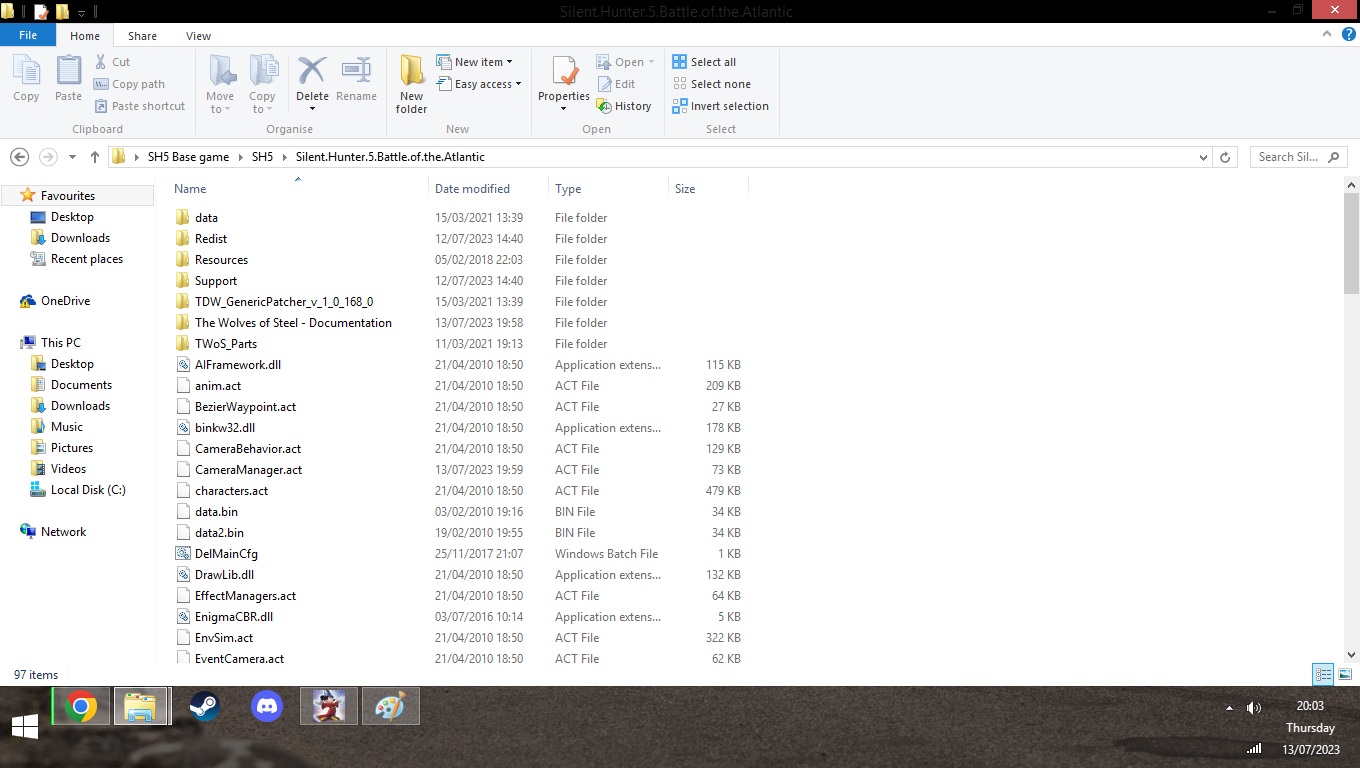Viewport: 1360px width, 768px height.
Task: Switch to Details view layout button
Action: [1323, 675]
